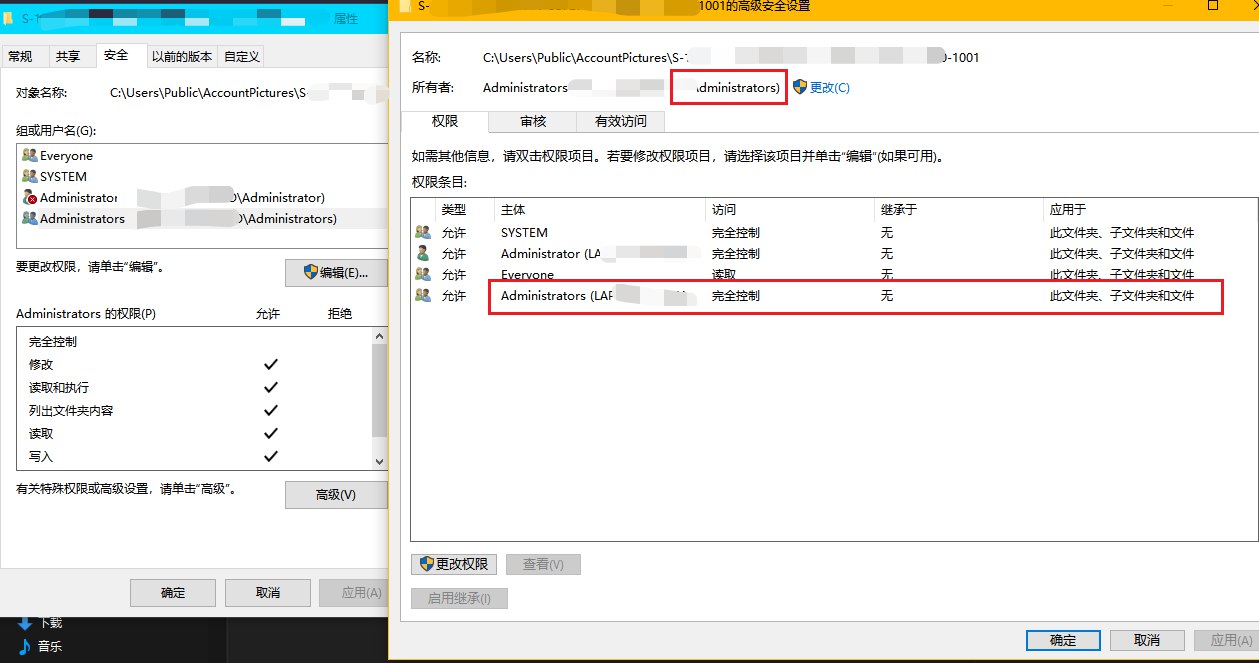The width and height of the screenshot is (1259, 663).
Task: Click the maximize button of the advanced security window
Action: 1212,6
